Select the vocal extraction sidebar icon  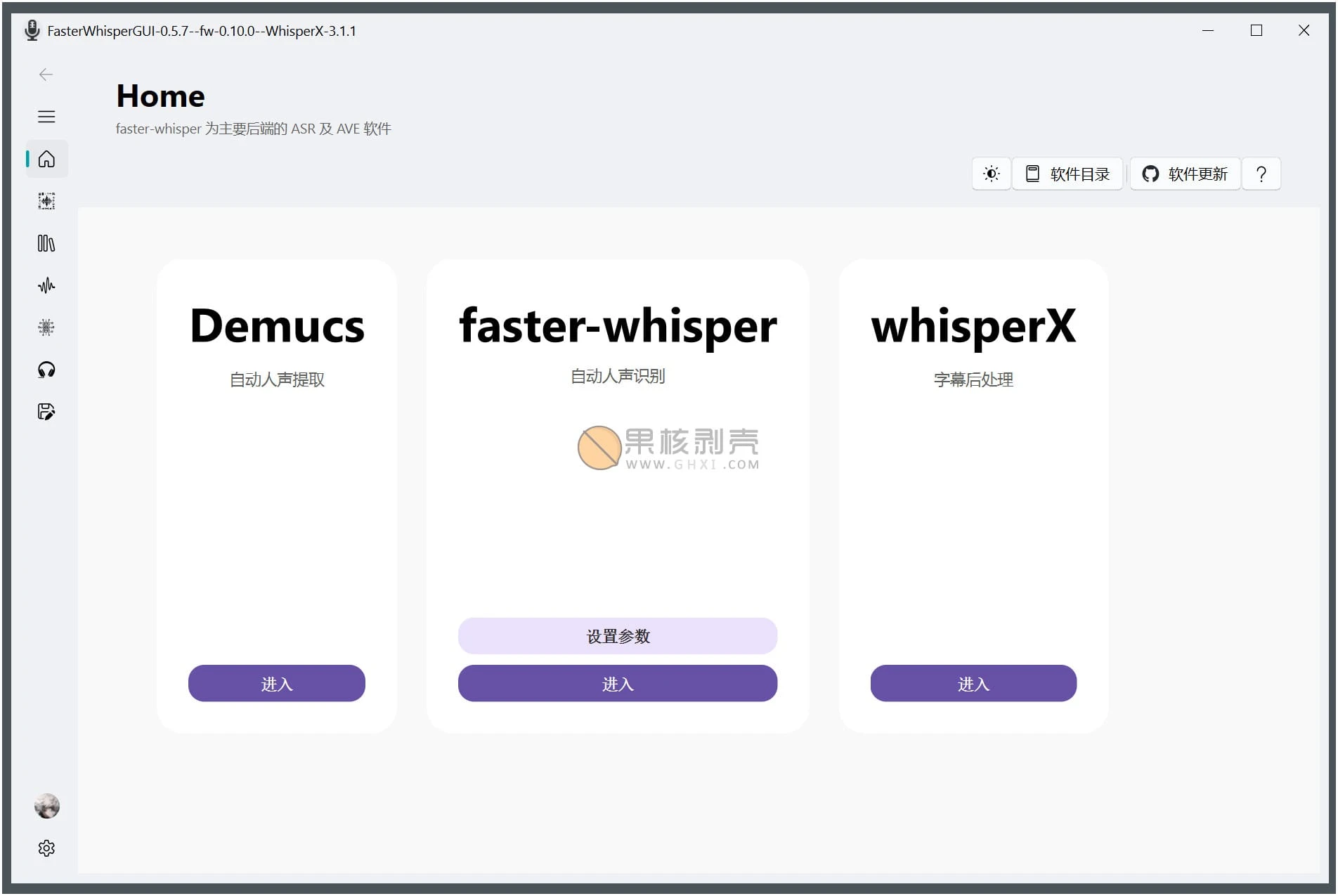46,201
